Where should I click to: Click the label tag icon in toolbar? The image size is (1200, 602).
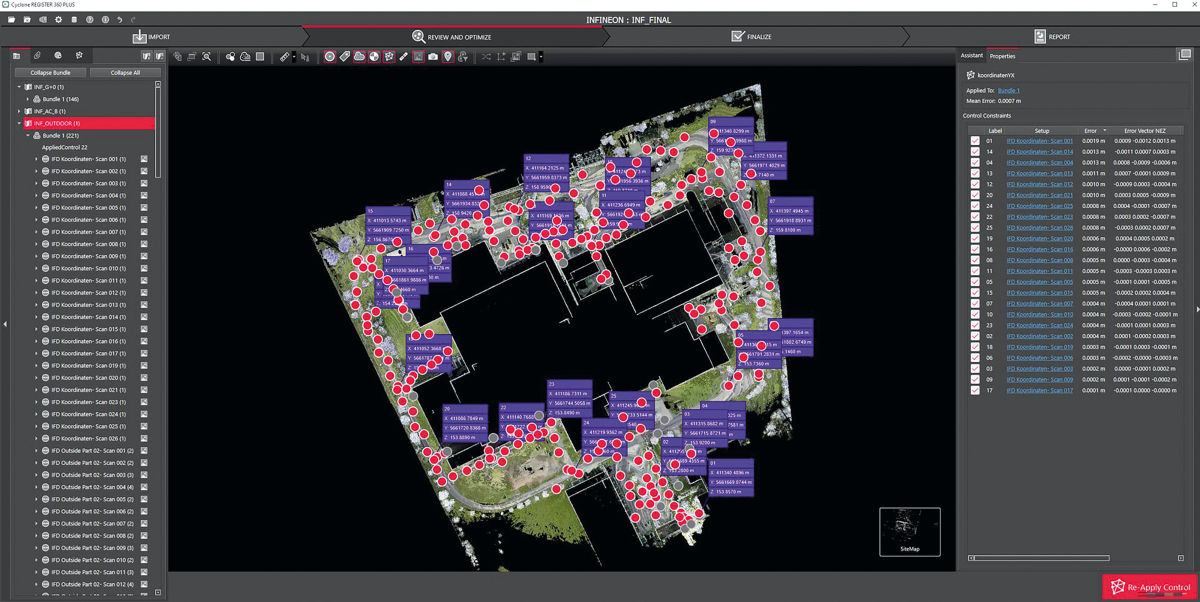pos(344,57)
